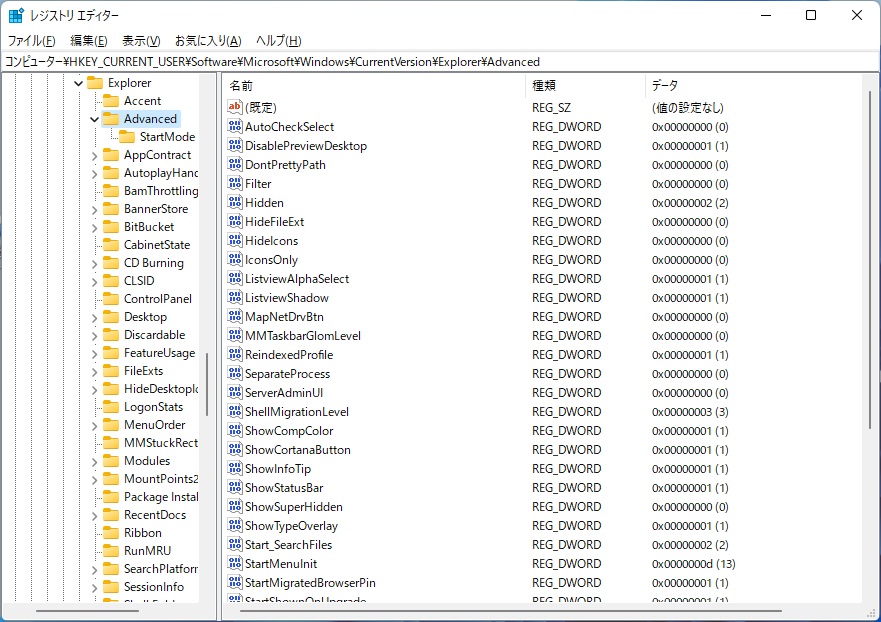Click the MMTaskbarGlomLevel value icon
The height and width of the screenshot is (622, 881).
point(235,335)
